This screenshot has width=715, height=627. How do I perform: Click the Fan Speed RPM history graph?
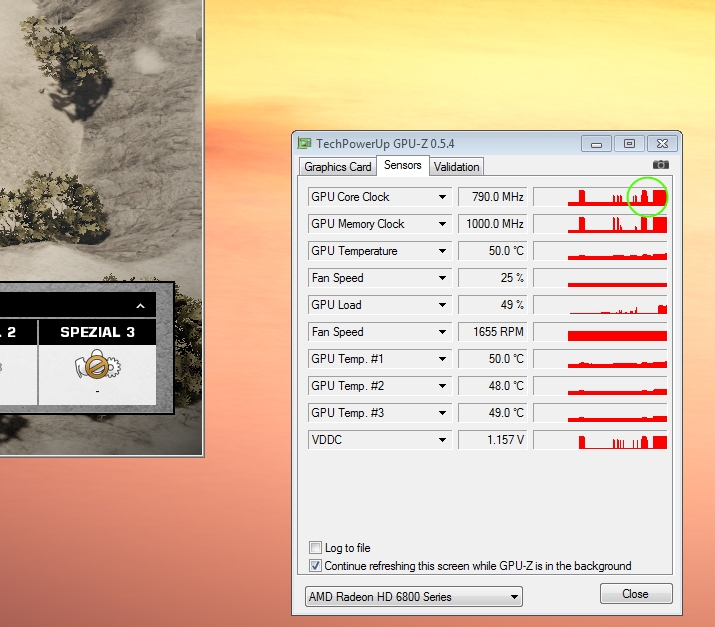click(600, 332)
